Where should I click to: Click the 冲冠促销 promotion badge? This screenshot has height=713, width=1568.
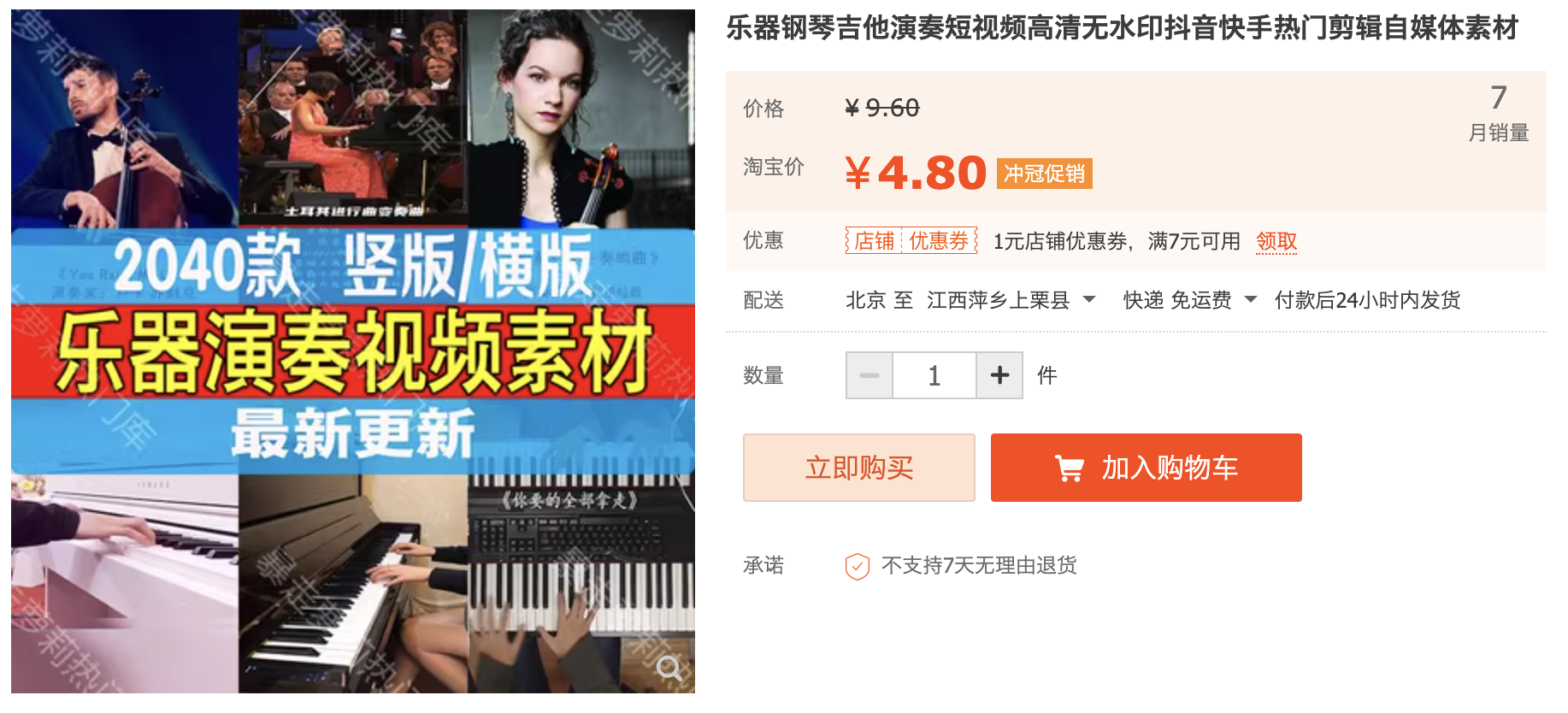[x=1044, y=174]
